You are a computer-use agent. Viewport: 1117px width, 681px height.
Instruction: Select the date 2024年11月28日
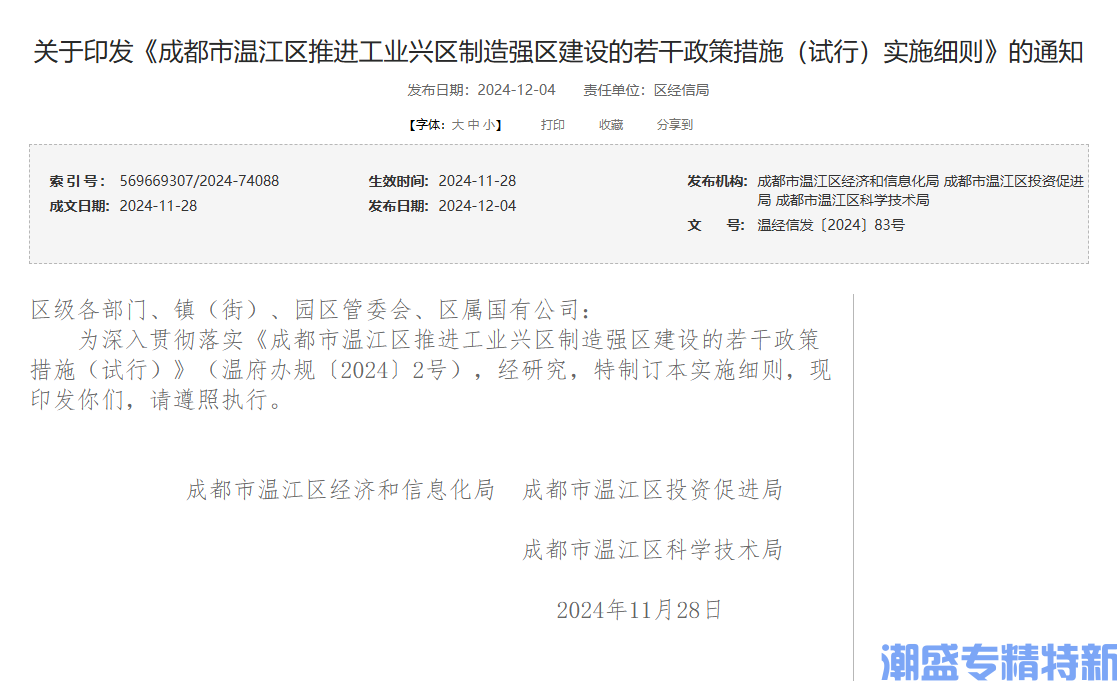coord(640,610)
